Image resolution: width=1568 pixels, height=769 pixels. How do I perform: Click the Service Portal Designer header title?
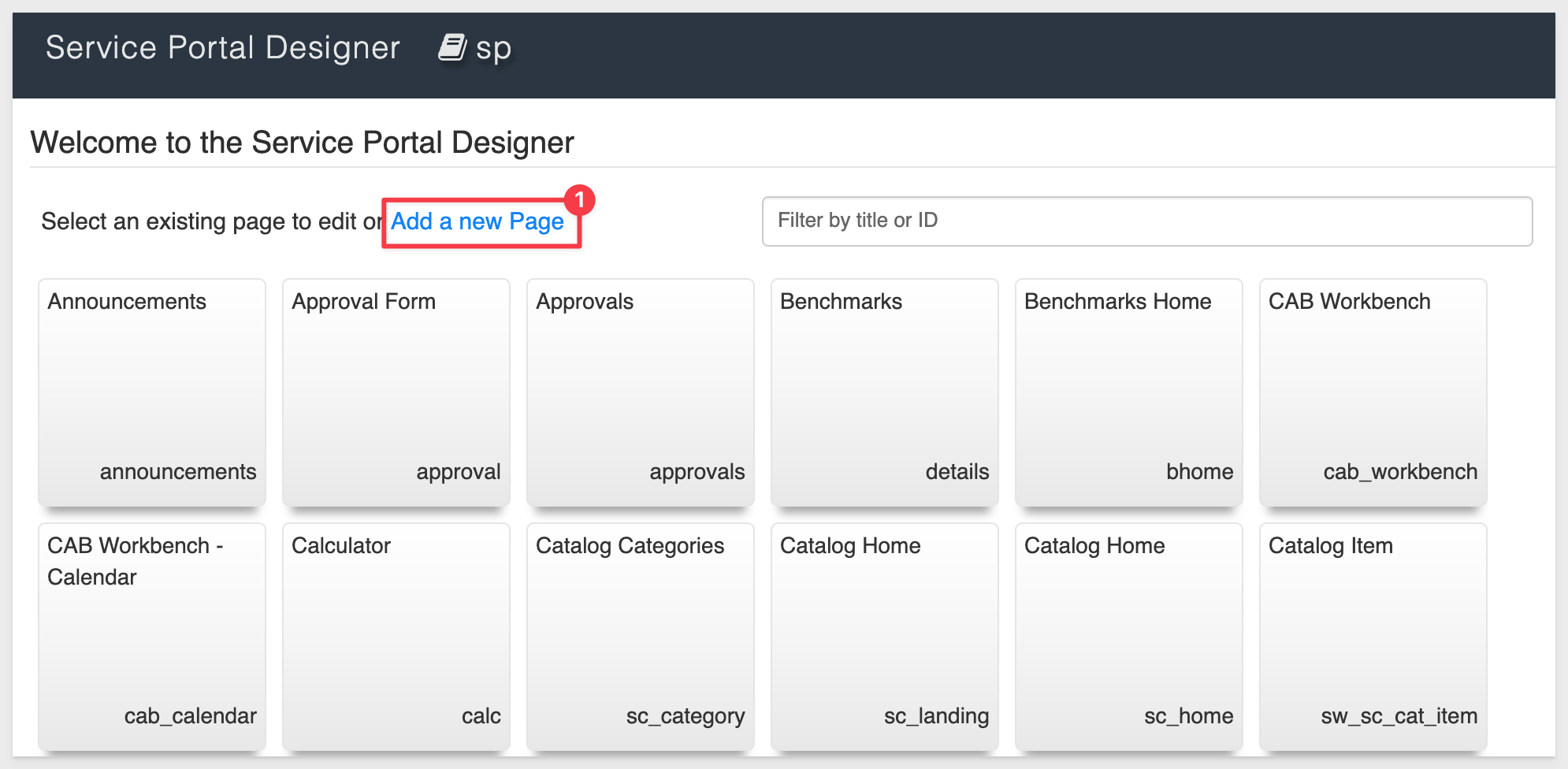223,47
